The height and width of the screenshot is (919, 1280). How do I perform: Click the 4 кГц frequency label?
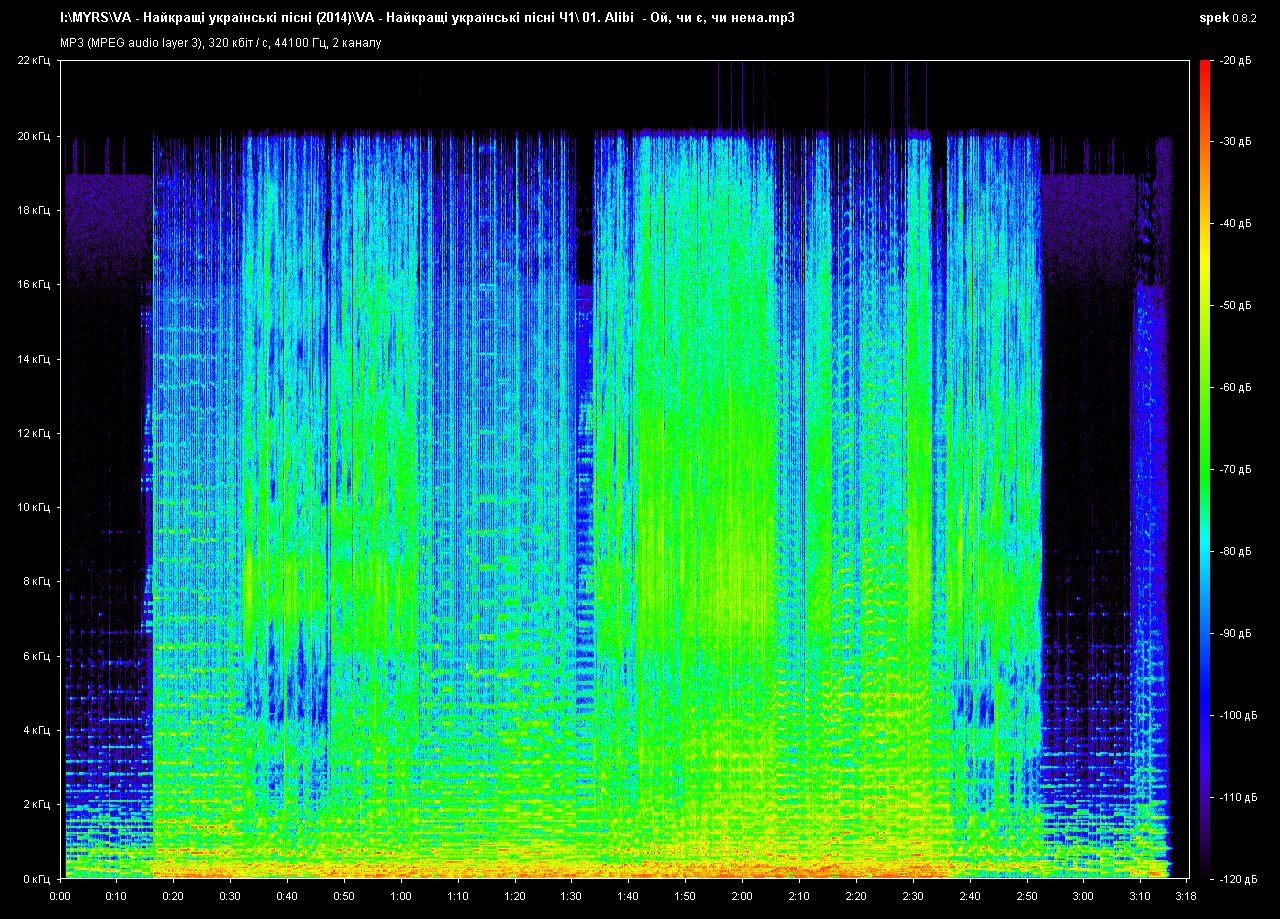coord(36,730)
